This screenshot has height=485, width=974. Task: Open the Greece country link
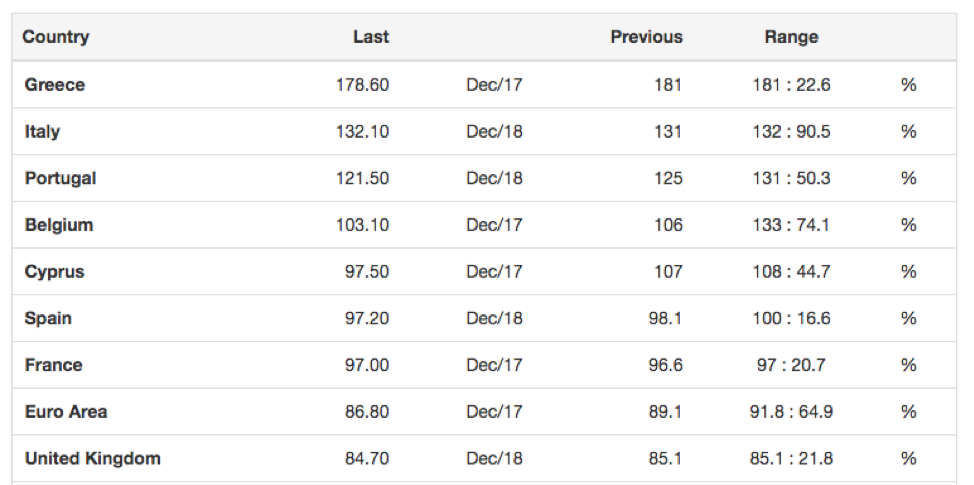(x=55, y=85)
